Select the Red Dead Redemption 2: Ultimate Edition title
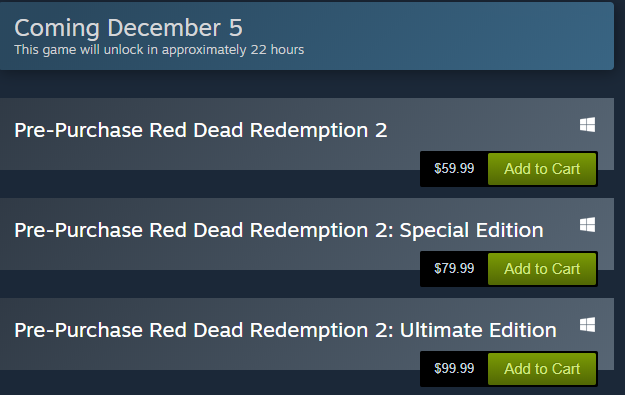Image resolution: width=625 pixels, height=395 pixels. point(285,330)
